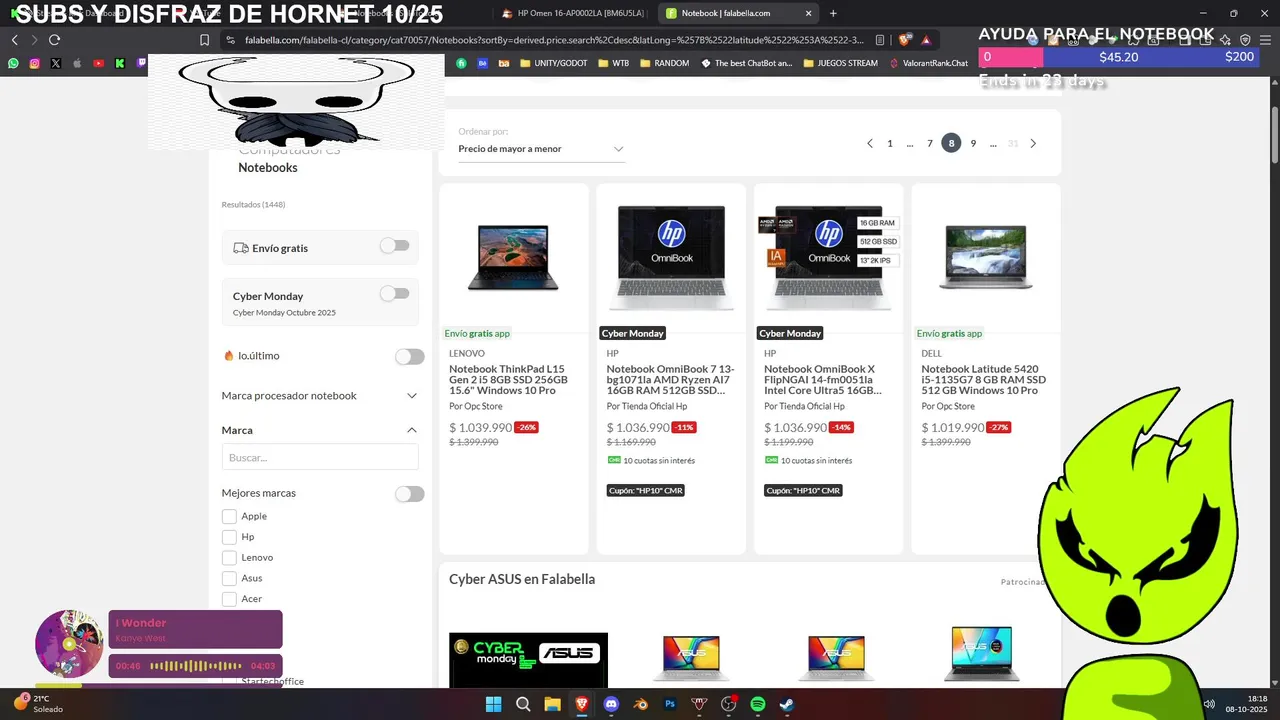
Task: Go to results page 7
Action: 930,143
